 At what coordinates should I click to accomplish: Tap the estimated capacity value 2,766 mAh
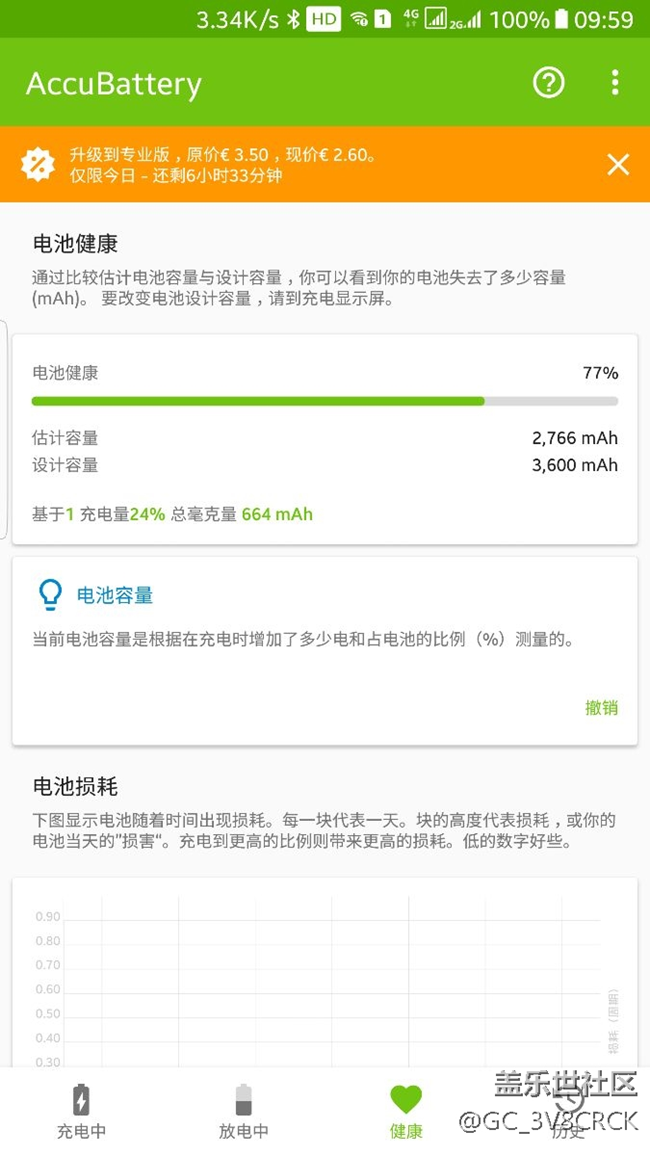pyautogui.click(x=573, y=437)
